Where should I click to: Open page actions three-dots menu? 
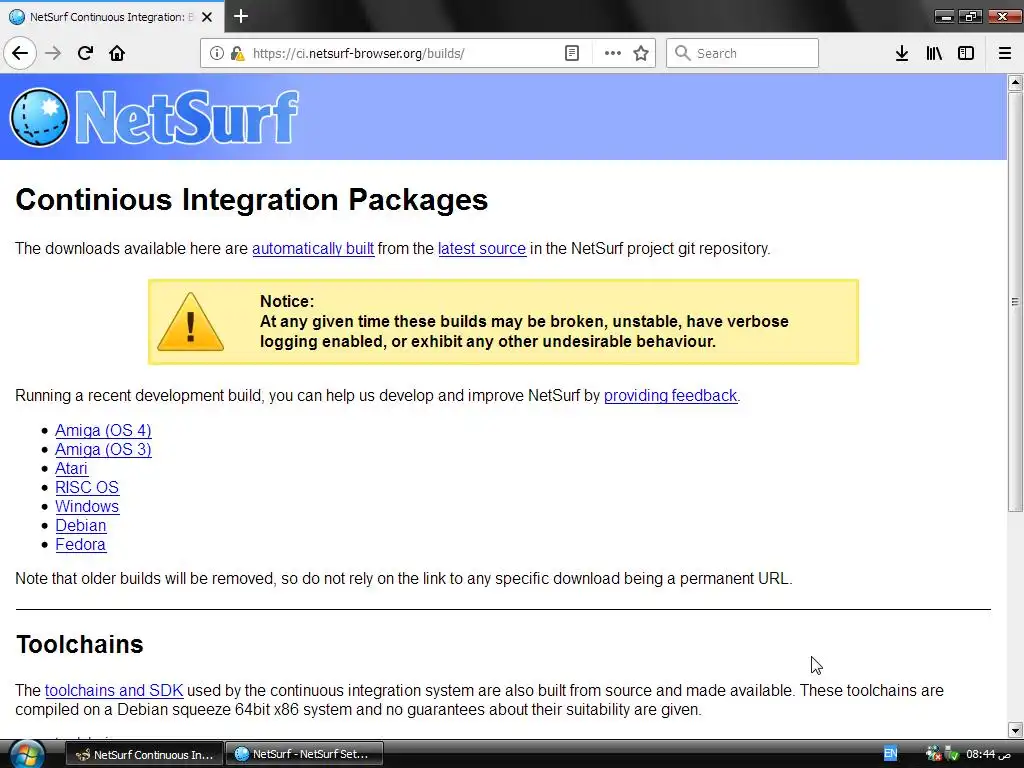click(x=613, y=53)
